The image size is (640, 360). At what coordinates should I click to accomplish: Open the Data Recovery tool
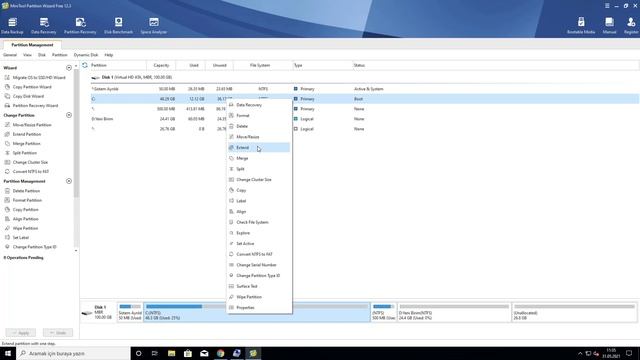click(x=44, y=26)
